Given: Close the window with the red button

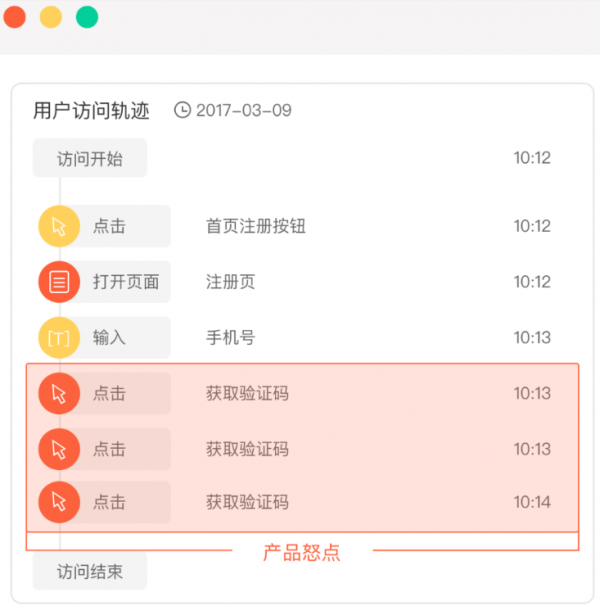Looking at the screenshot, I should [15, 17].
